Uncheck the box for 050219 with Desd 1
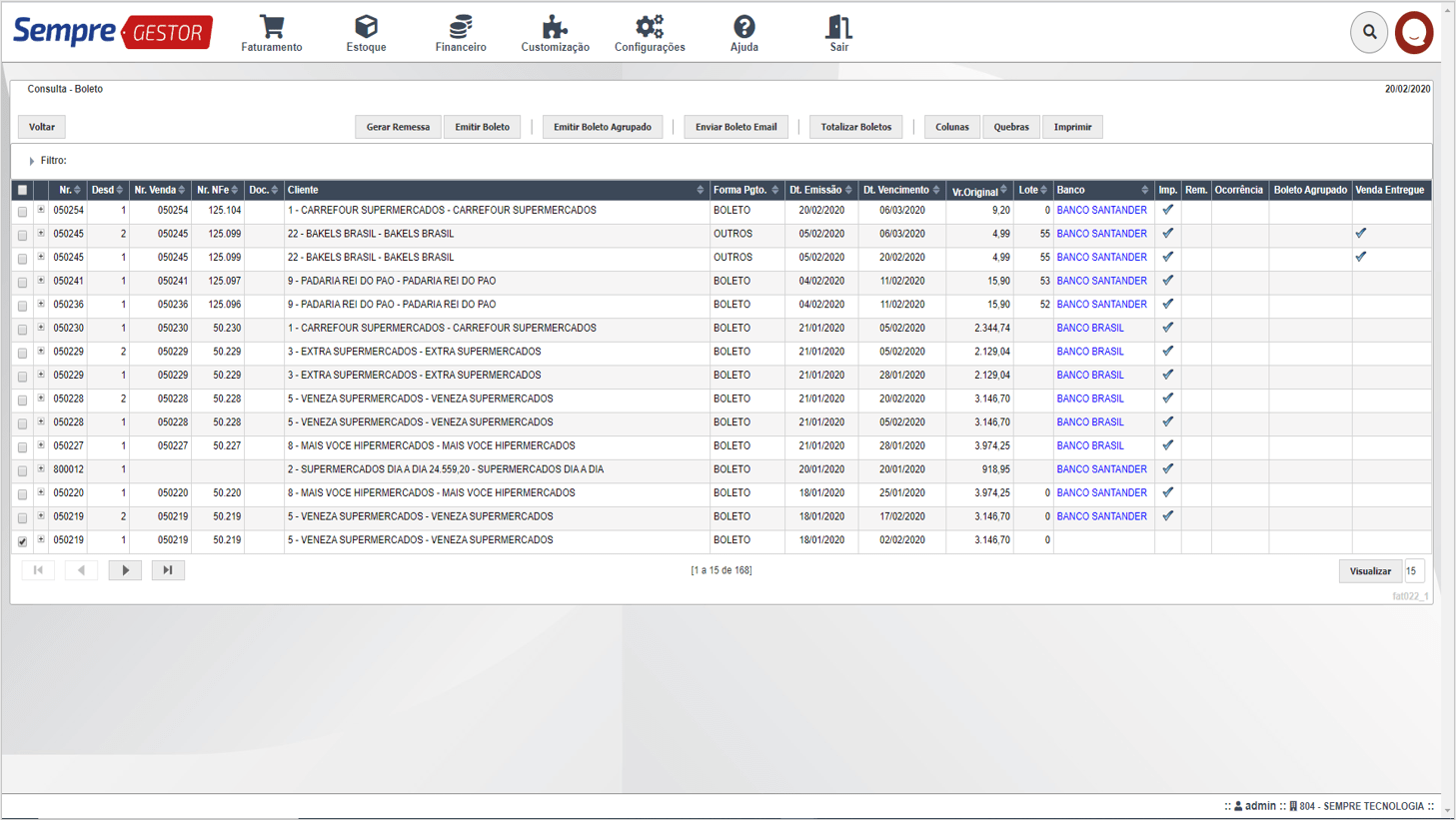1456x820 pixels. (22, 541)
